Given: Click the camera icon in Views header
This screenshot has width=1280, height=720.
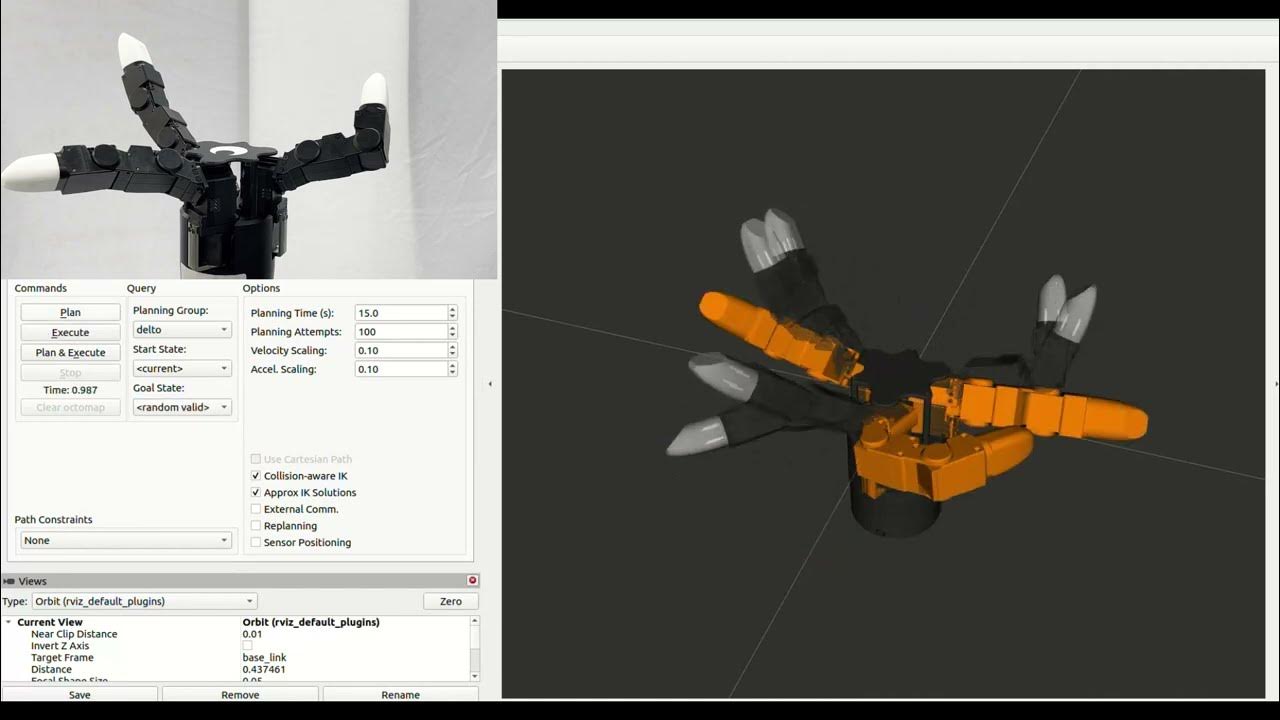Looking at the screenshot, I should pyautogui.click(x=9, y=581).
